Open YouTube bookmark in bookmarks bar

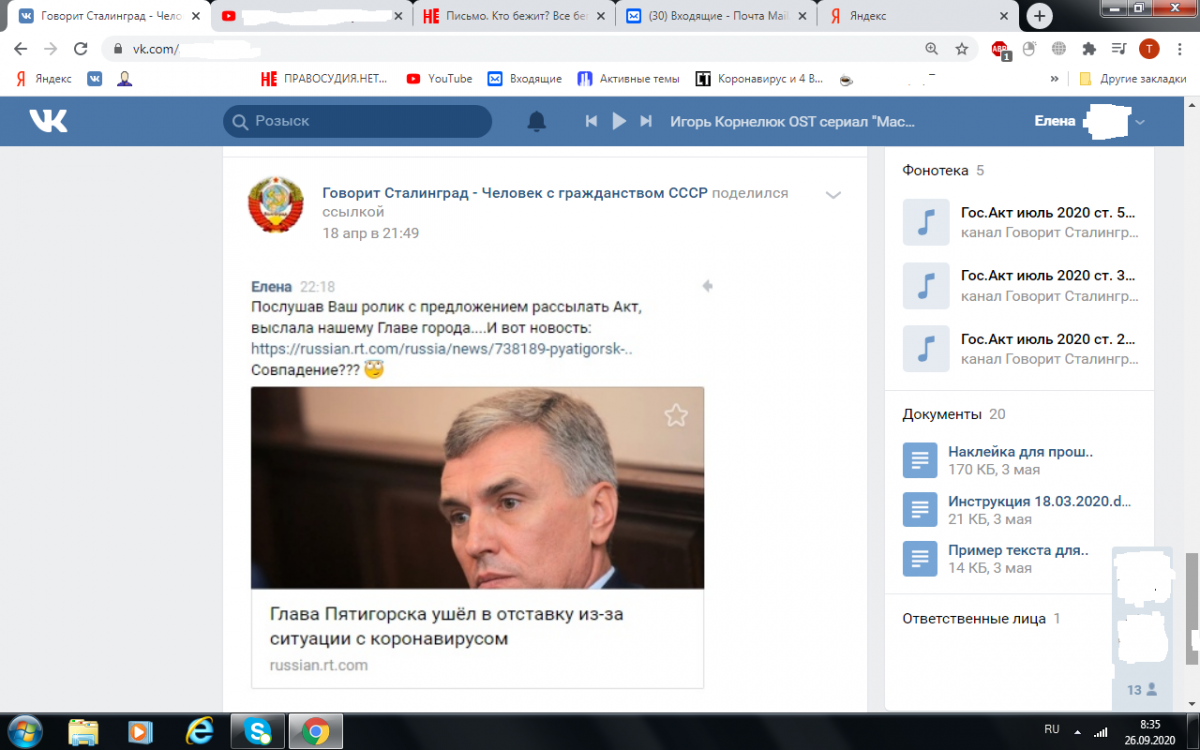click(439, 79)
